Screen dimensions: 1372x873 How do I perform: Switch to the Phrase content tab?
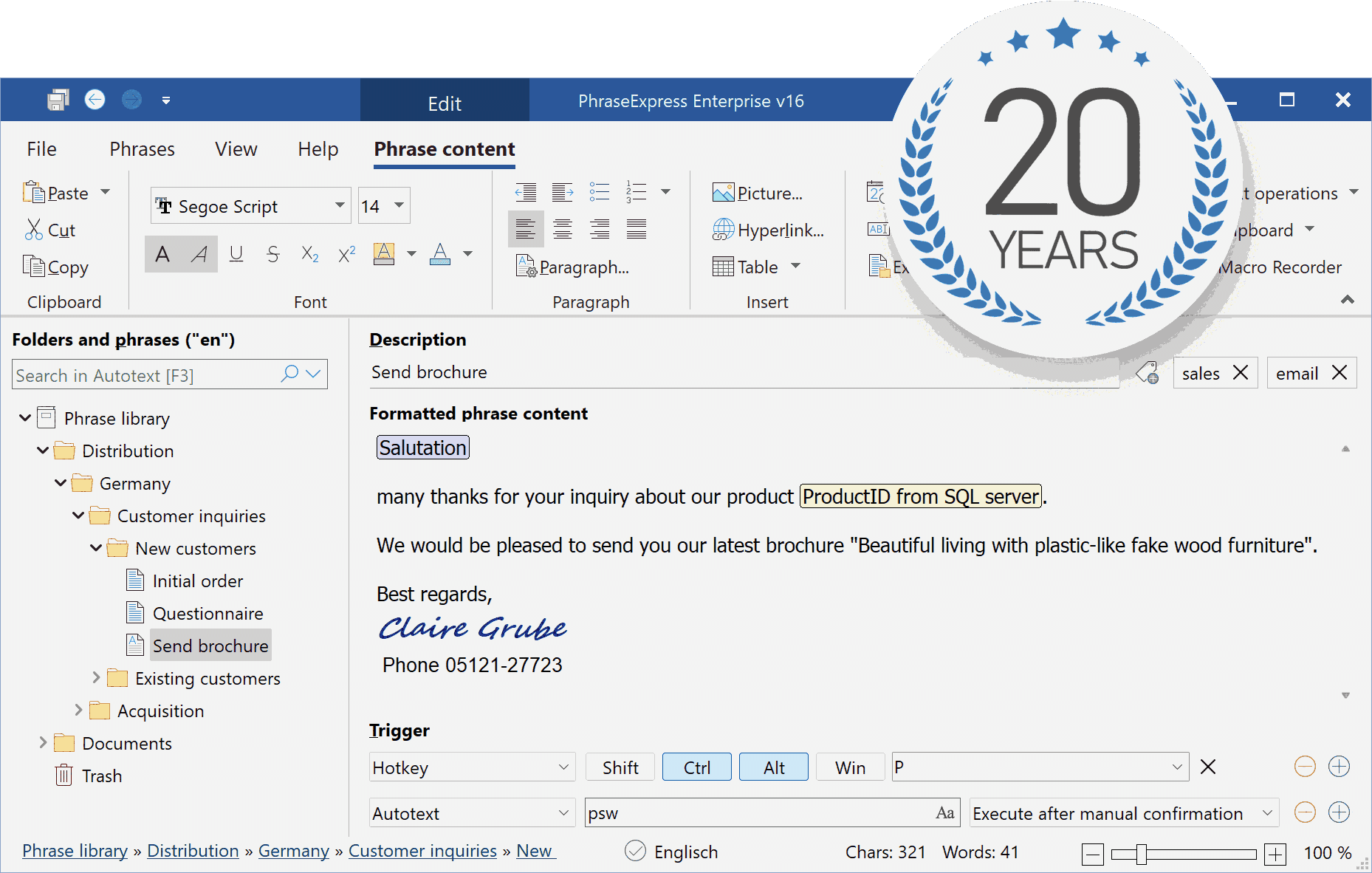click(x=444, y=148)
